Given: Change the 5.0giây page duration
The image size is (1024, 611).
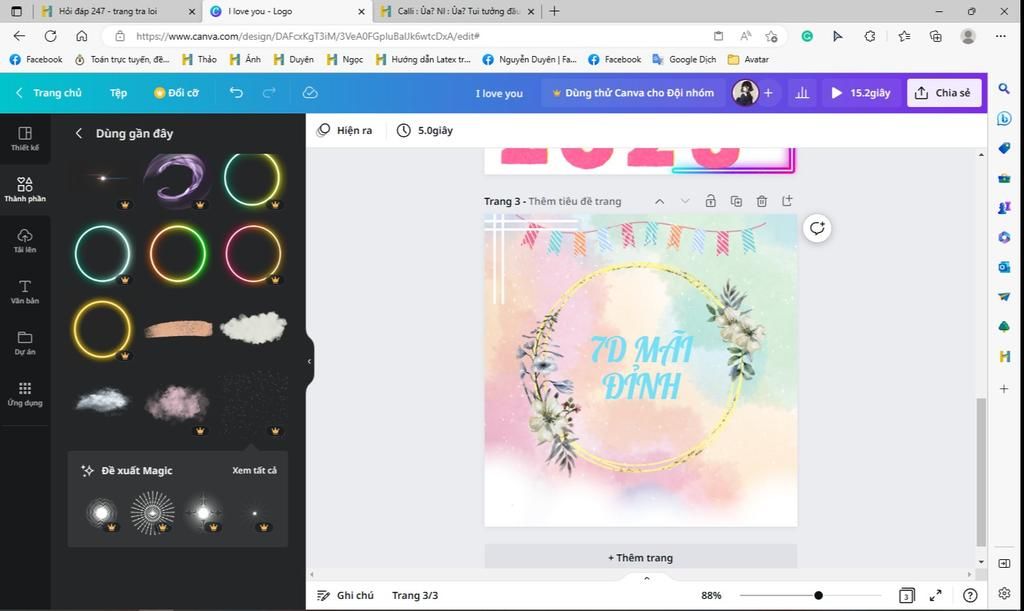Looking at the screenshot, I should pyautogui.click(x=425, y=131).
